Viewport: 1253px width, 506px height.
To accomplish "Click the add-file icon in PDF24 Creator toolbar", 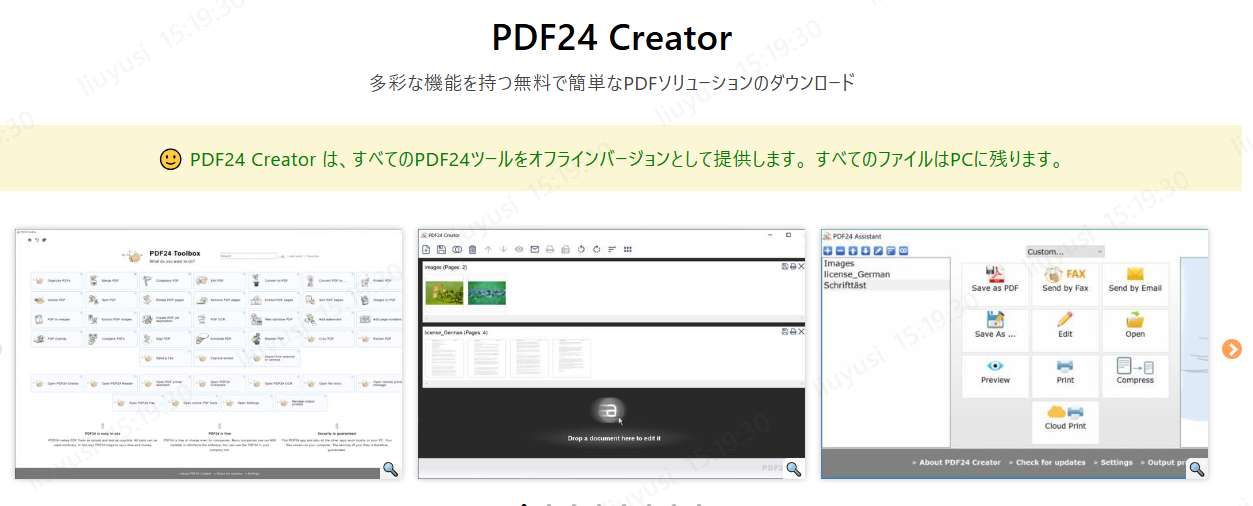I will coord(426,250).
